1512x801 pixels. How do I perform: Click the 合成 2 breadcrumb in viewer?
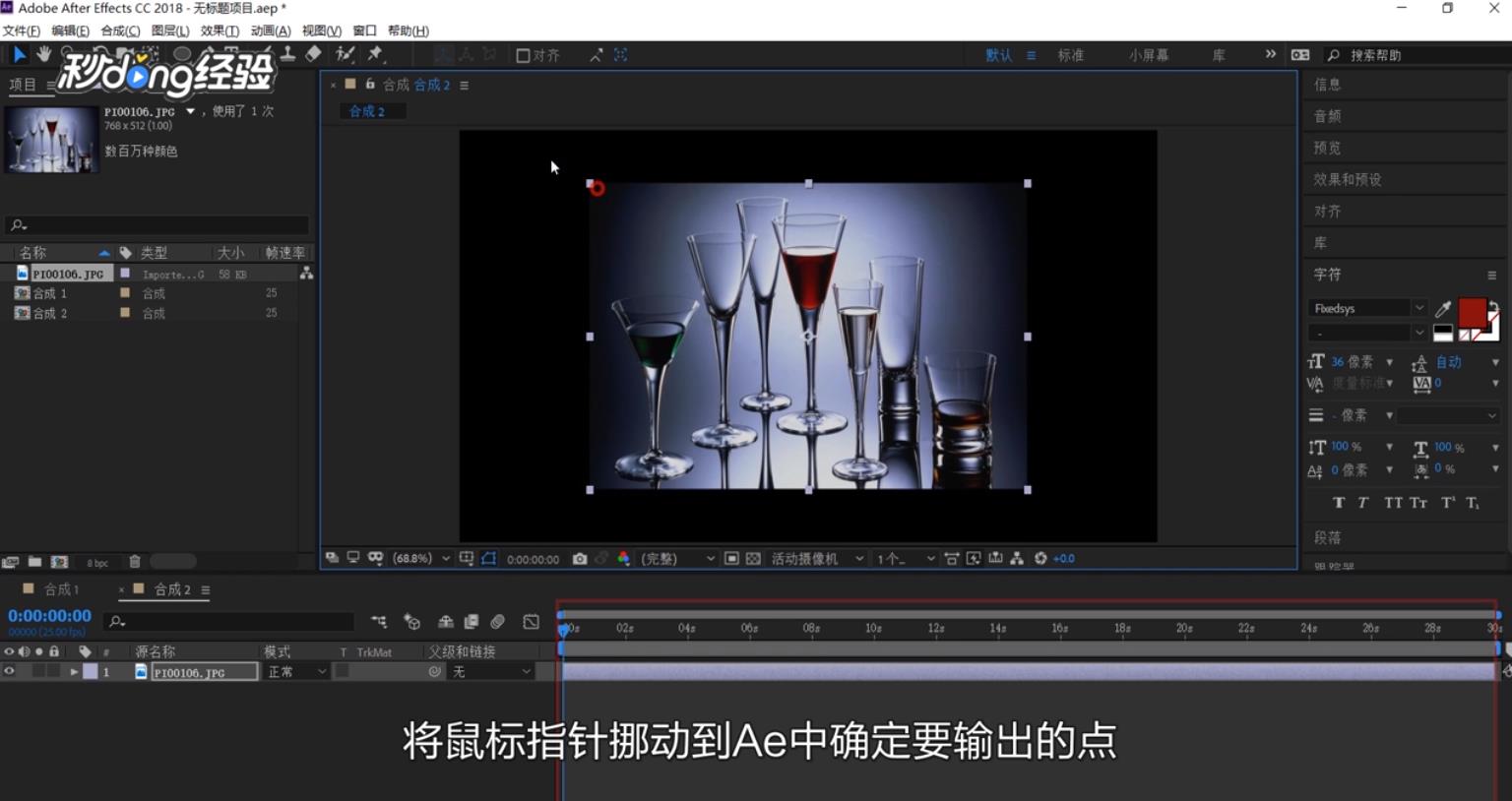367,111
